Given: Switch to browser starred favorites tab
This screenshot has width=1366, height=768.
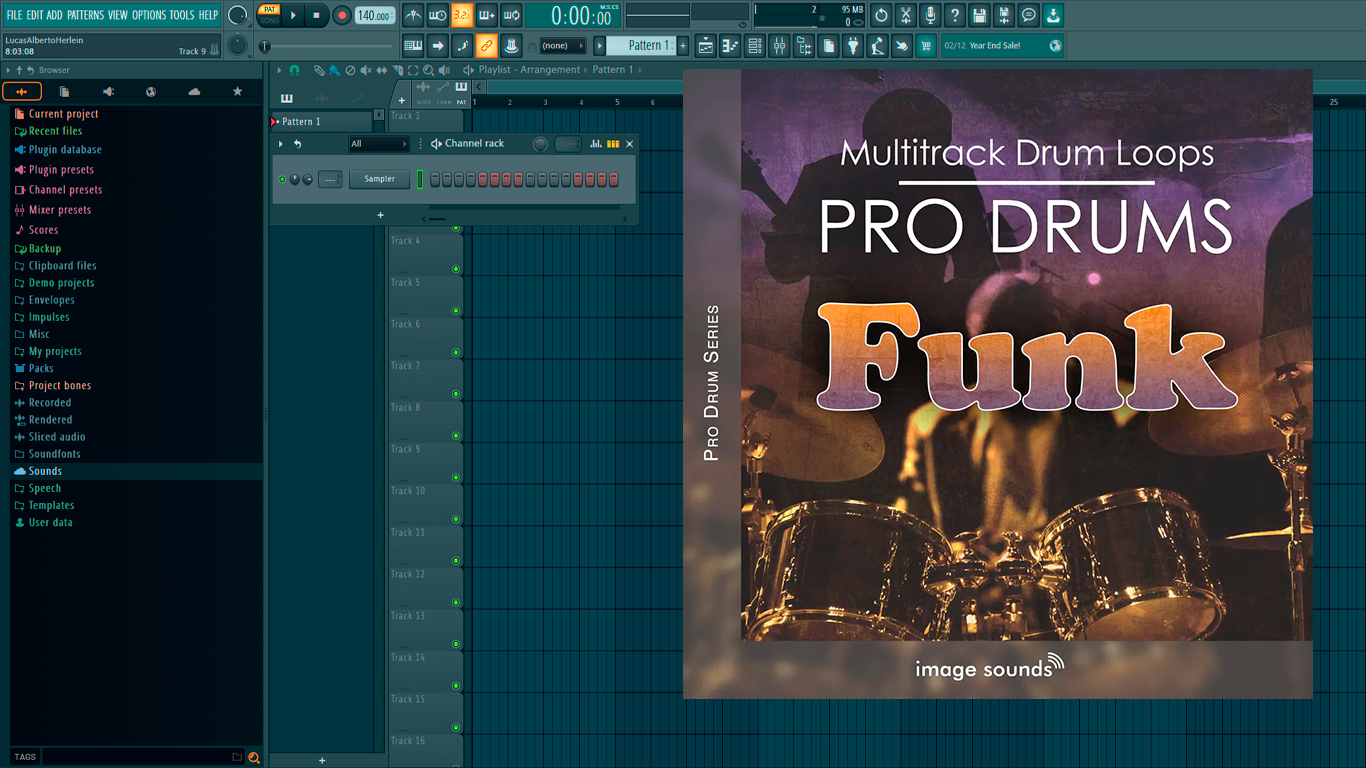Looking at the screenshot, I should (x=237, y=91).
